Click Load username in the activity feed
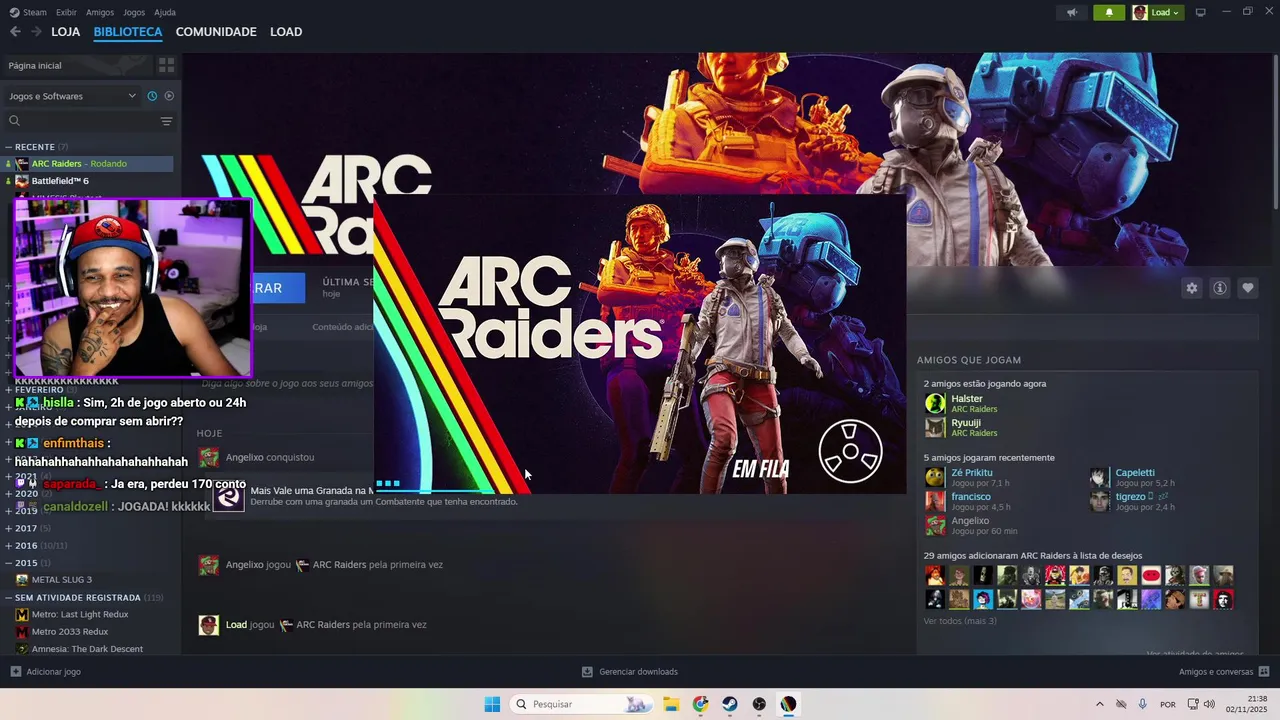Image resolution: width=1280 pixels, height=720 pixels. 236,625
